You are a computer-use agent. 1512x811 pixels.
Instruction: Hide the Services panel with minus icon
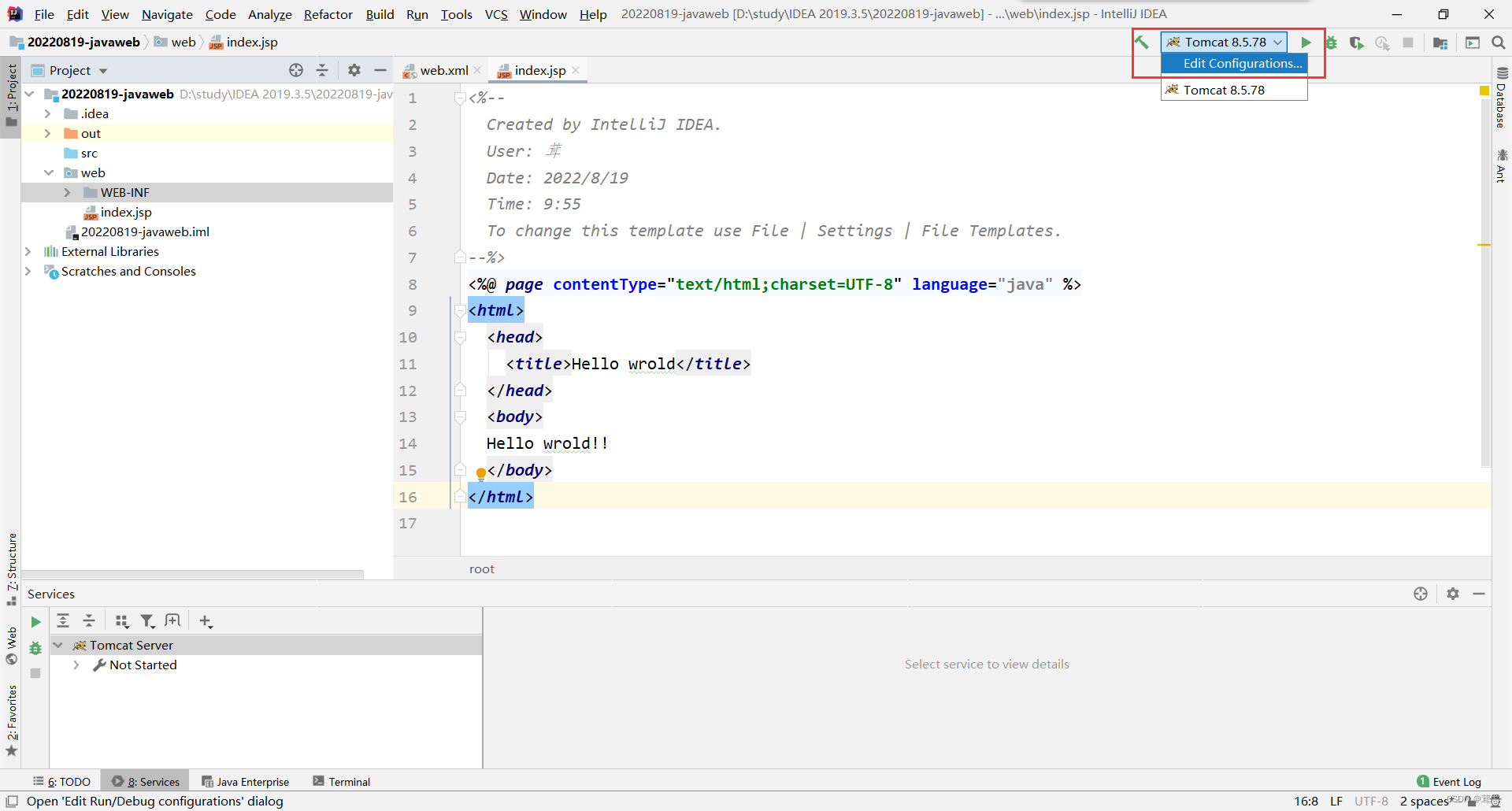click(1479, 594)
